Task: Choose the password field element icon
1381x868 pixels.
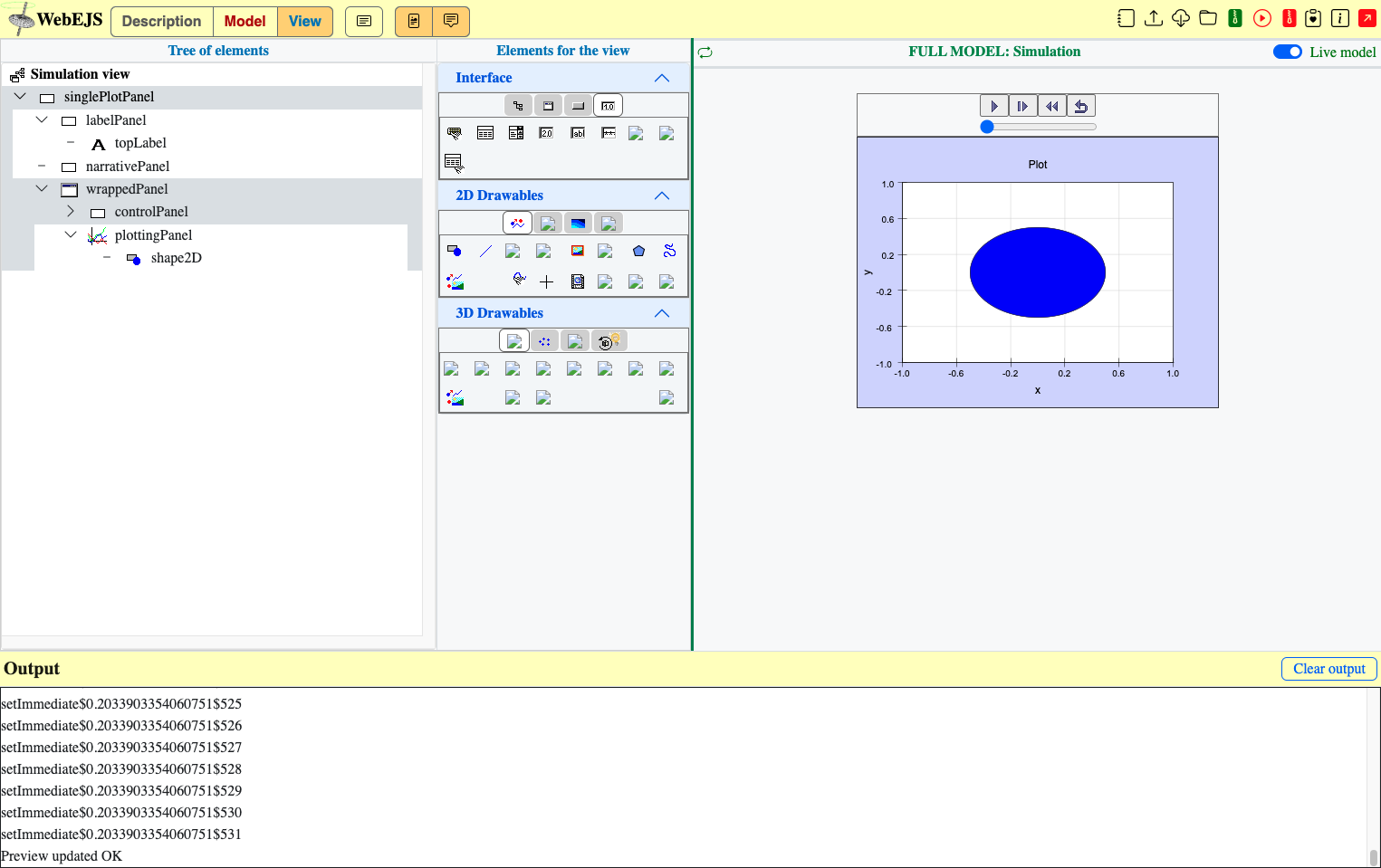Action: pos(609,133)
